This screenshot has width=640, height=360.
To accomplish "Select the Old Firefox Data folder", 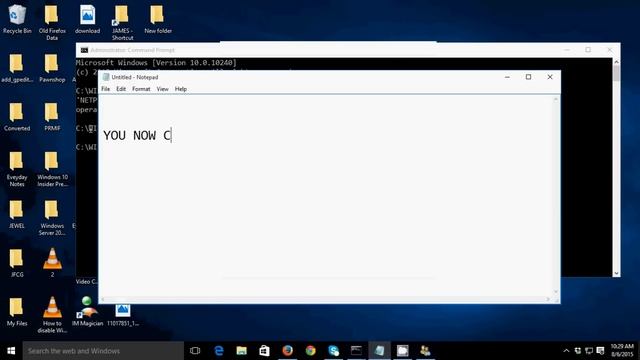I will 52,22.
